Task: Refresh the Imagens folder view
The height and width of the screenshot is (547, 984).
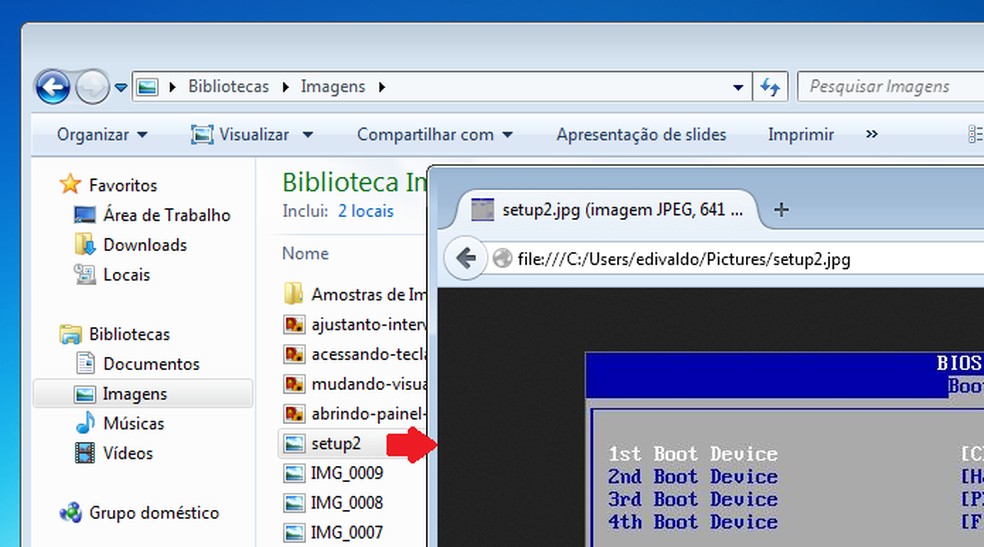Action: tap(770, 87)
